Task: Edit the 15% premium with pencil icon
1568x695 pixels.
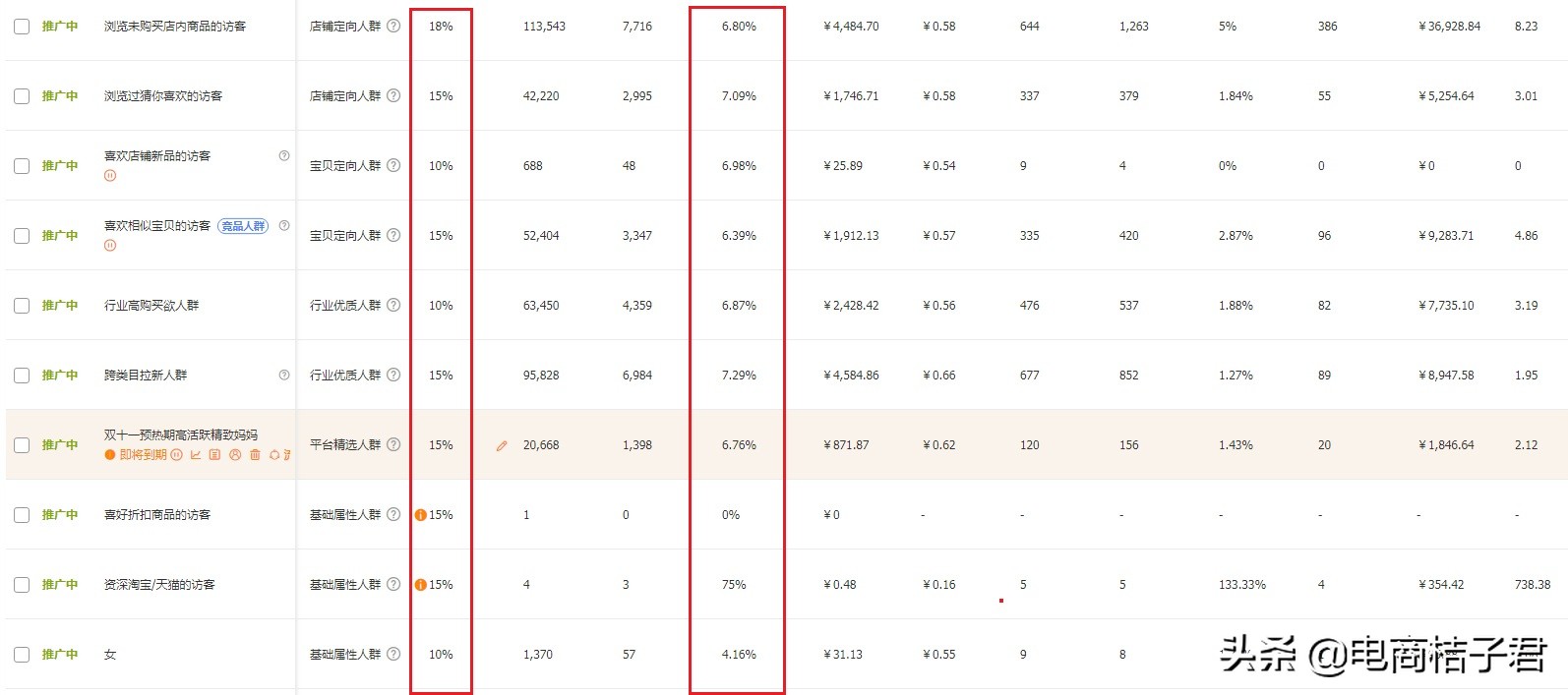Action: (502, 446)
